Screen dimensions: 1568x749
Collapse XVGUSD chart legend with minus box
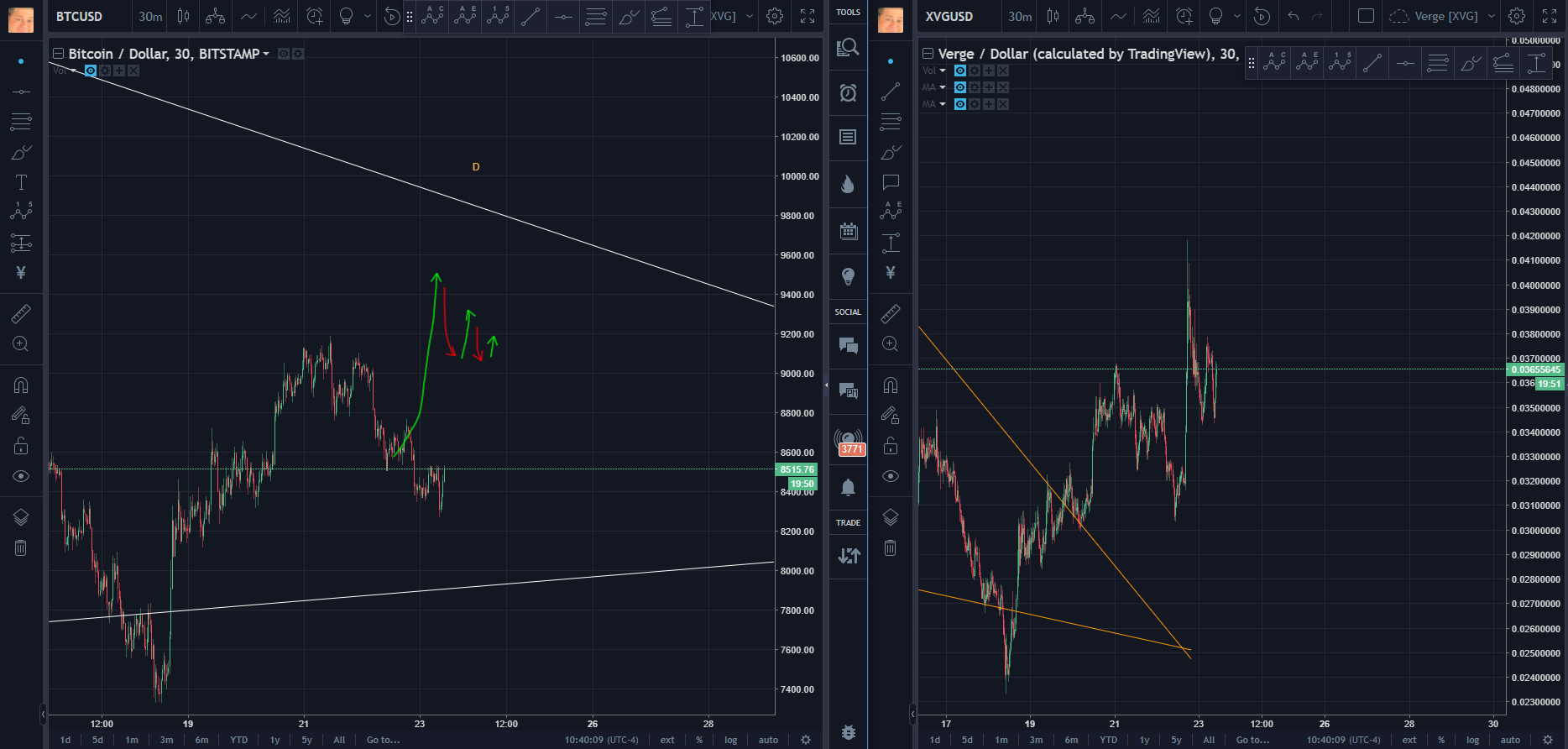[928, 54]
